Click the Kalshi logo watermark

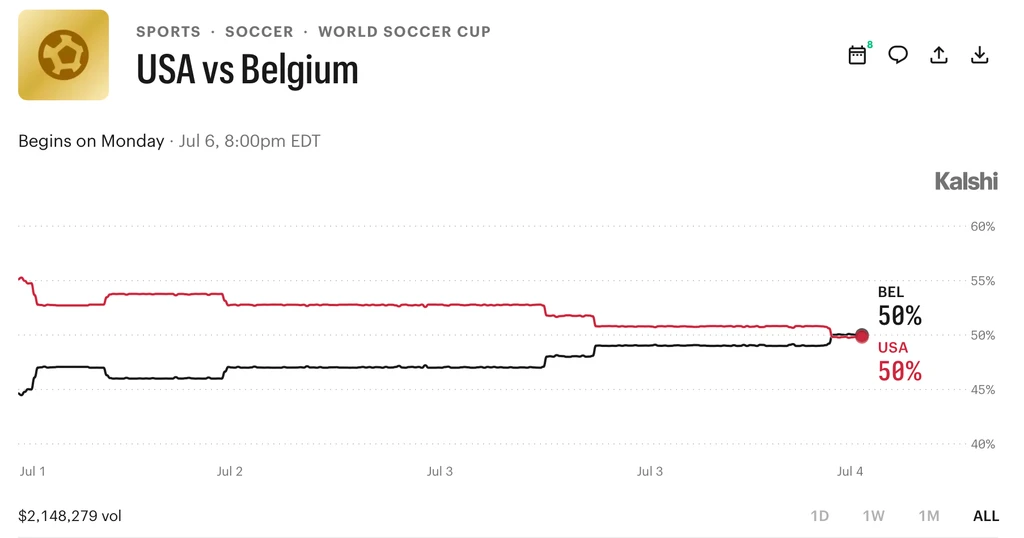pos(967,181)
